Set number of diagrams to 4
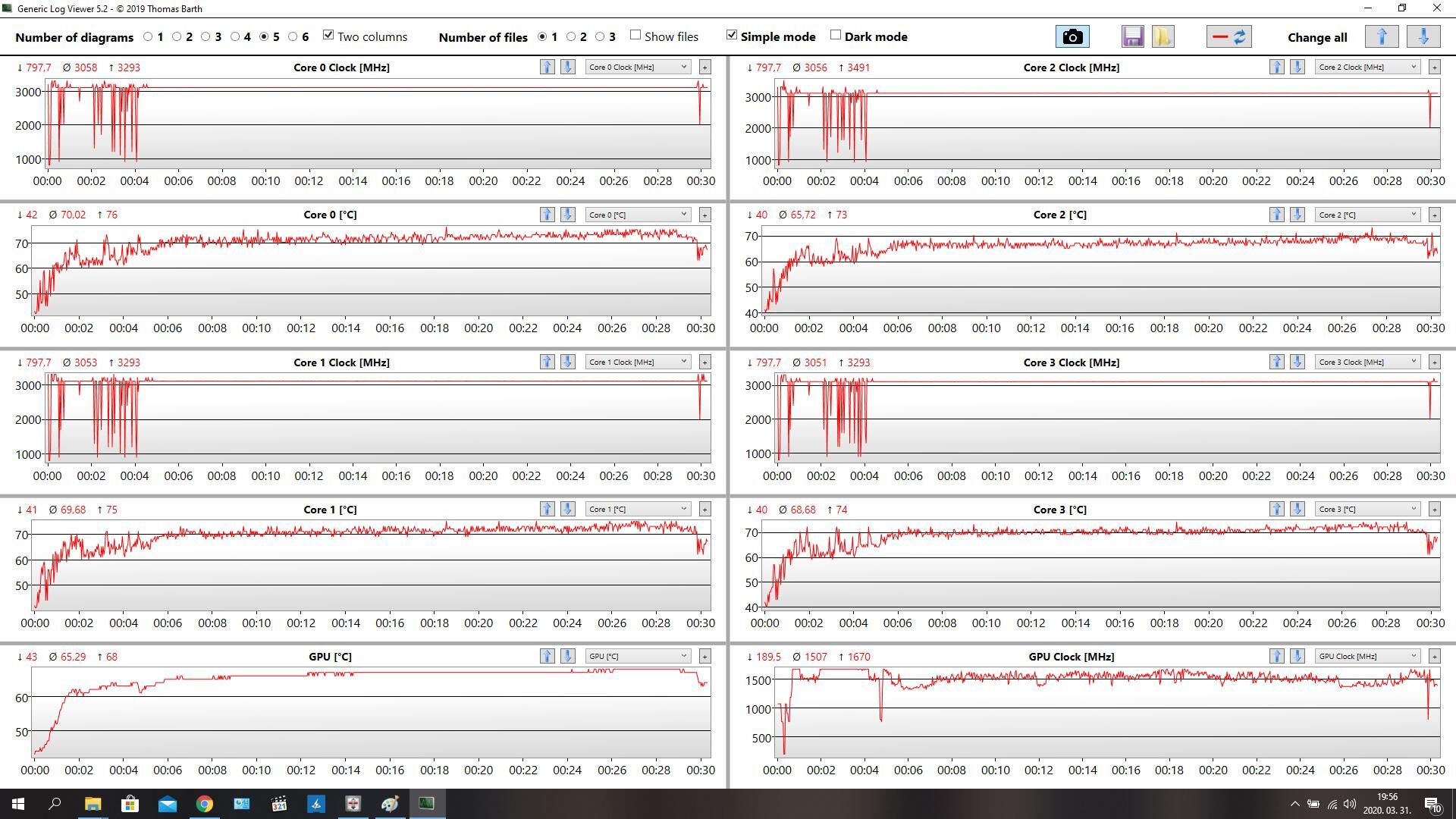The image size is (1456, 819). click(235, 36)
